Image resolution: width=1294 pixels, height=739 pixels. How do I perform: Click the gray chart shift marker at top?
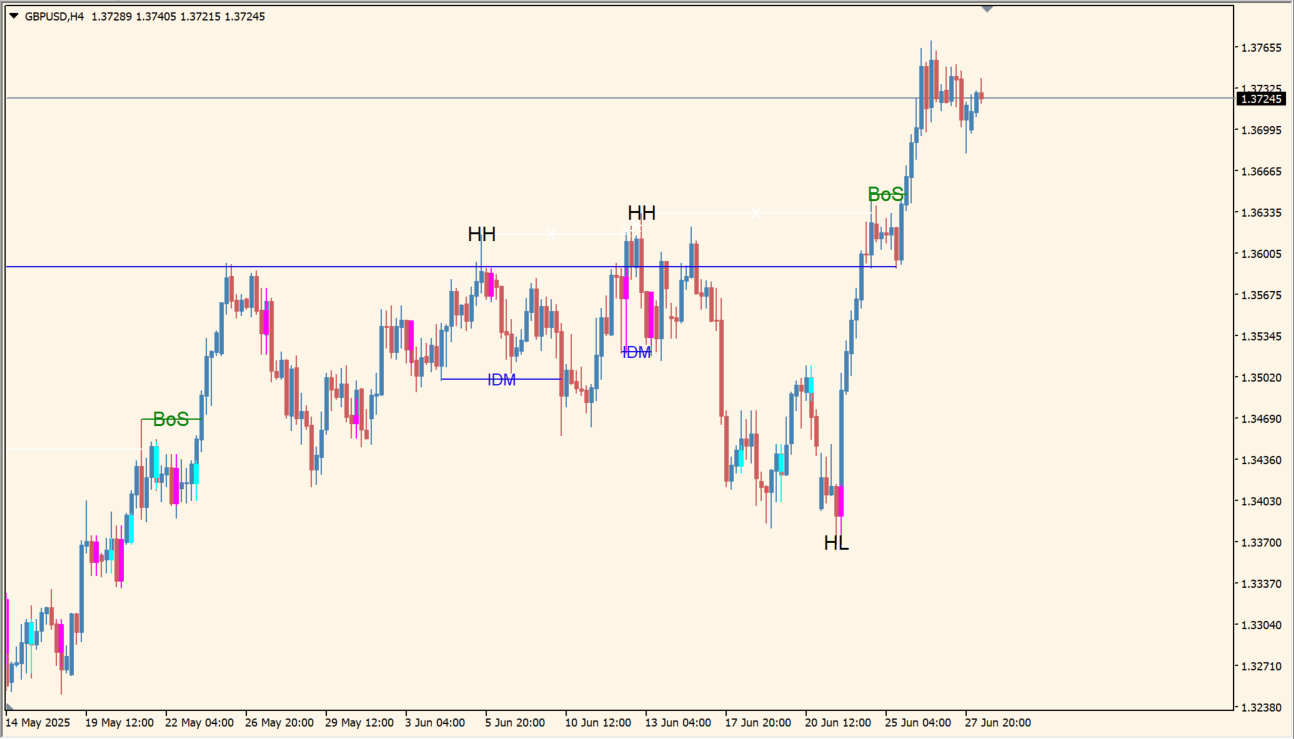pos(987,9)
